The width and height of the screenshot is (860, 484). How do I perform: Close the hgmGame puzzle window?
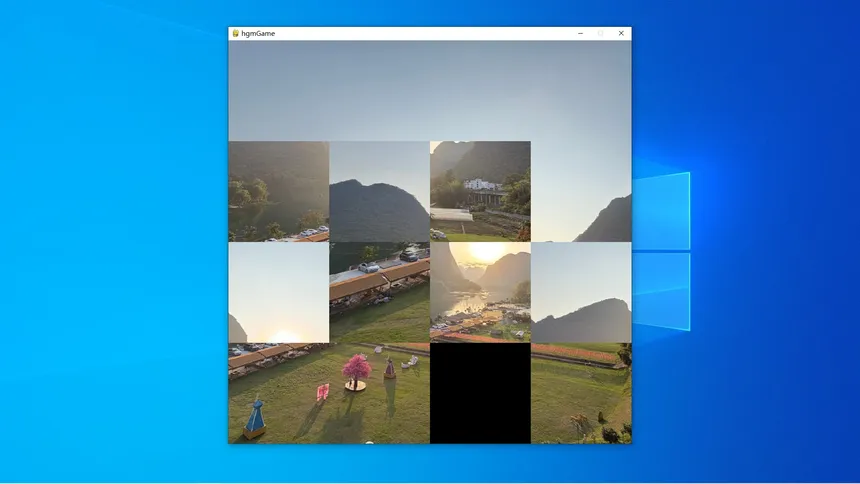tap(621, 33)
